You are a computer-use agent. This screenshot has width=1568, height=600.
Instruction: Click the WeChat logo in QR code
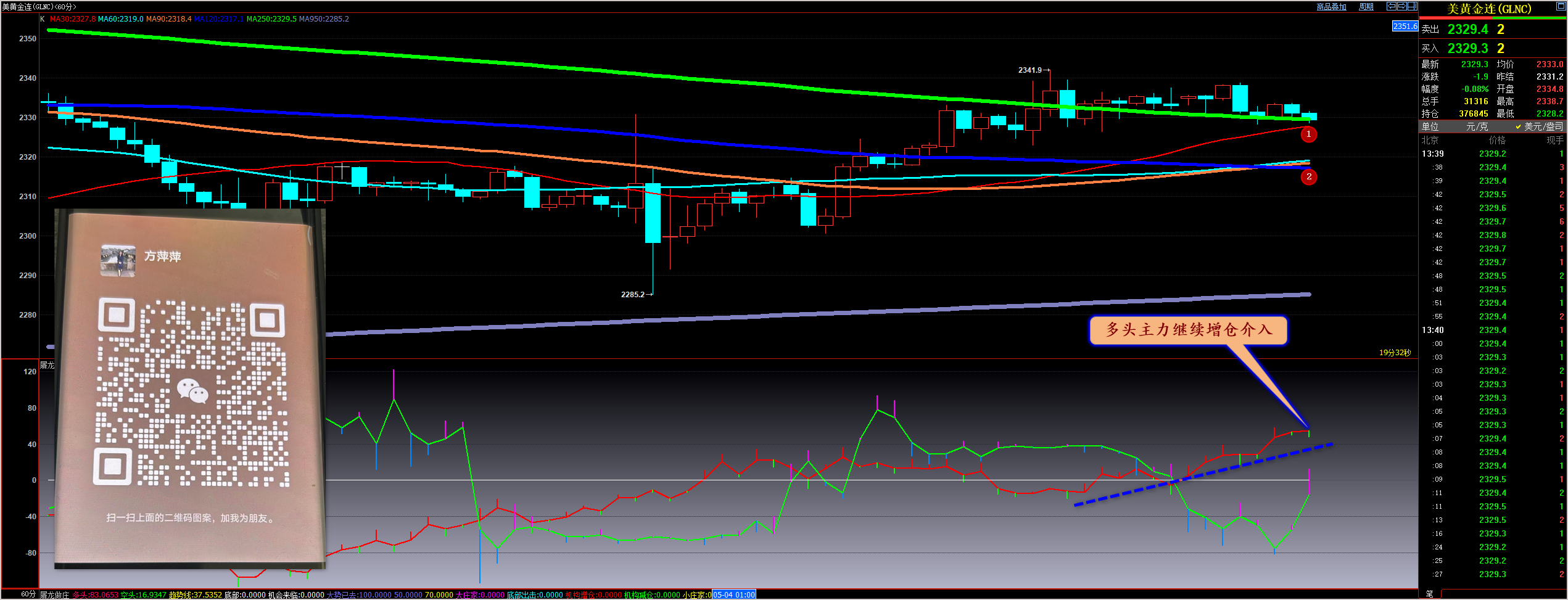click(x=192, y=391)
